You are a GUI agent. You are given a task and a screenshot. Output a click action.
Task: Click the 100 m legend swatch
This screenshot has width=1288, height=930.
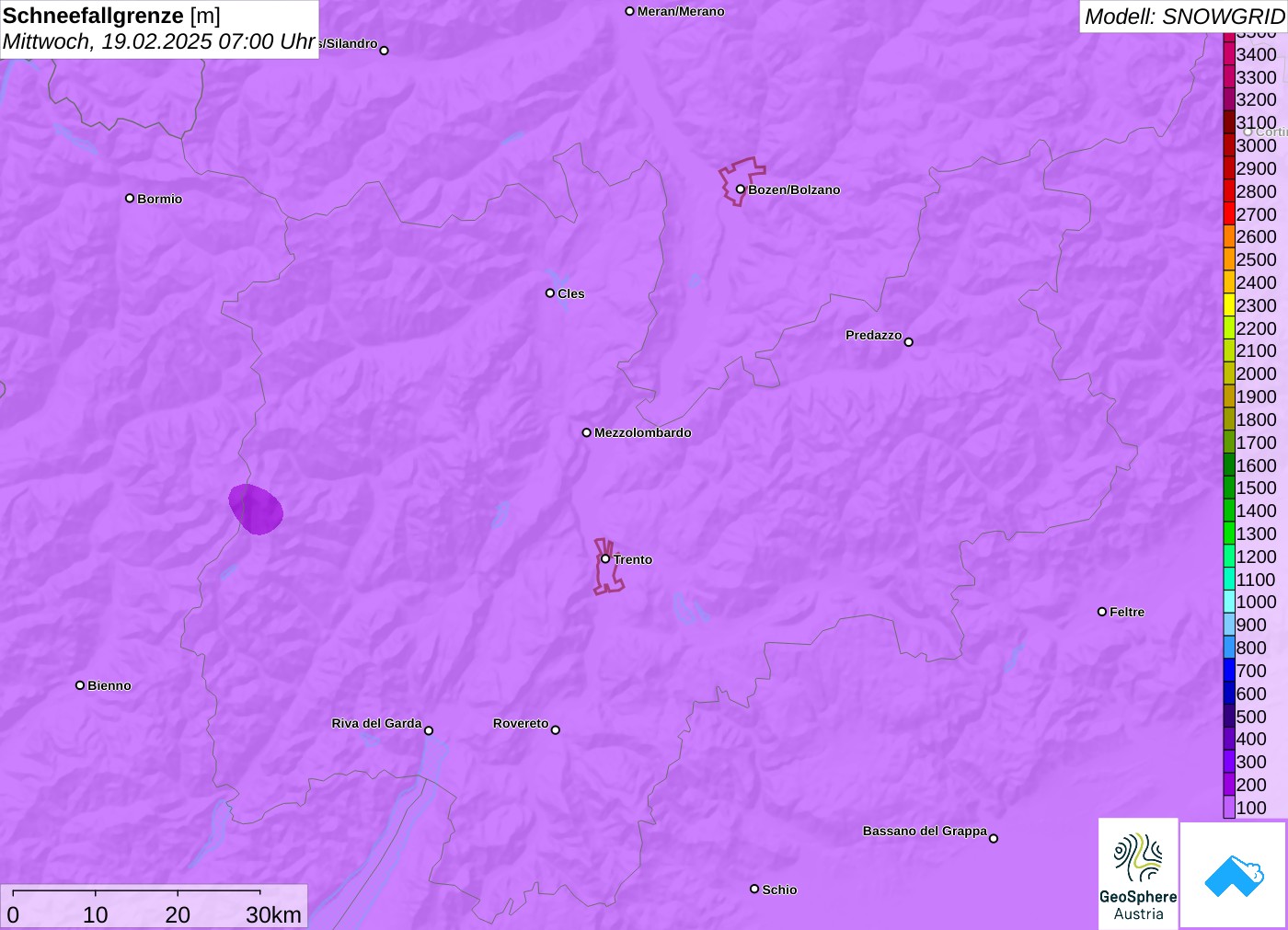(1229, 808)
